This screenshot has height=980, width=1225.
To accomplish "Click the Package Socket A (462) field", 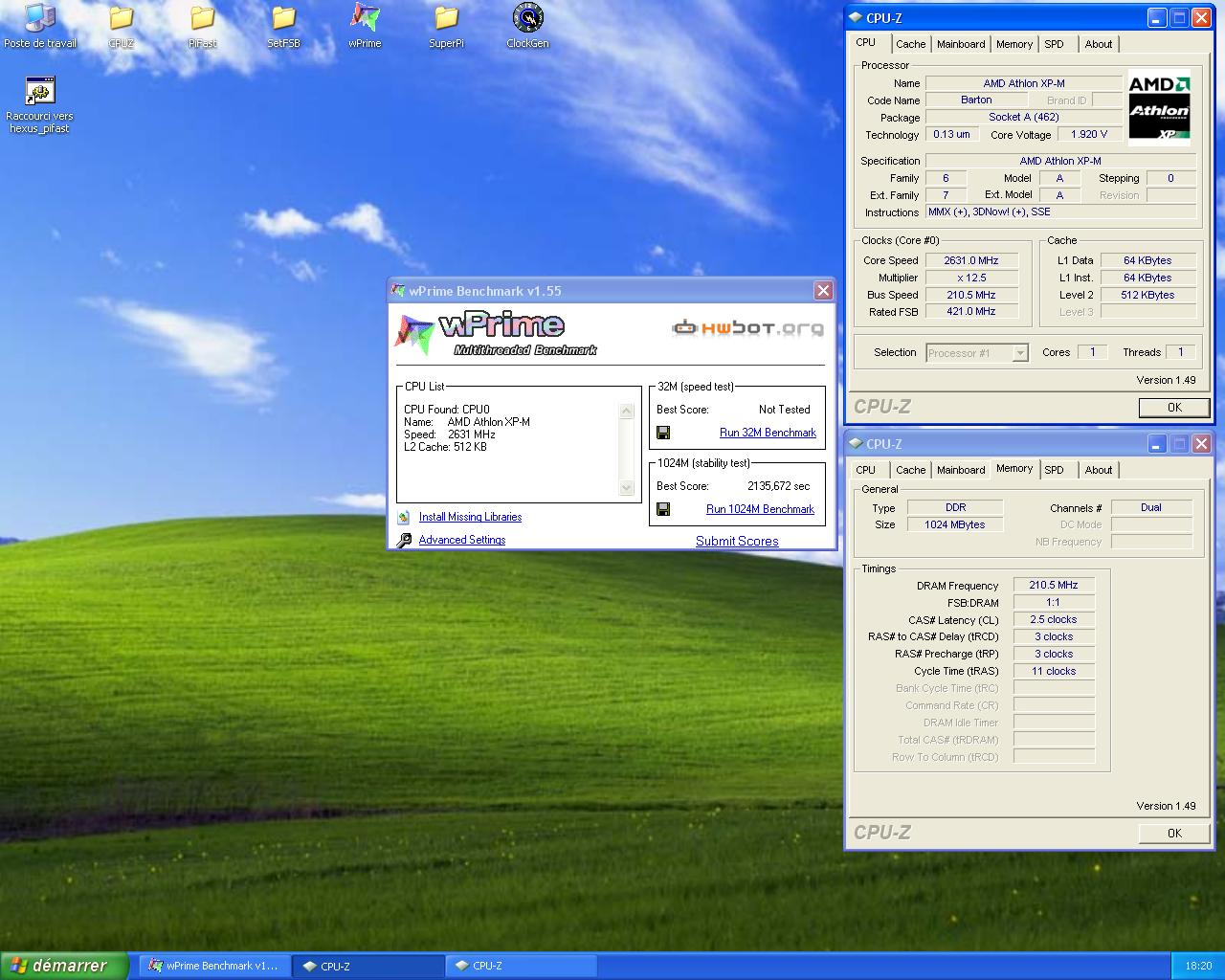I will pyautogui.click(x=1023, y=117).
